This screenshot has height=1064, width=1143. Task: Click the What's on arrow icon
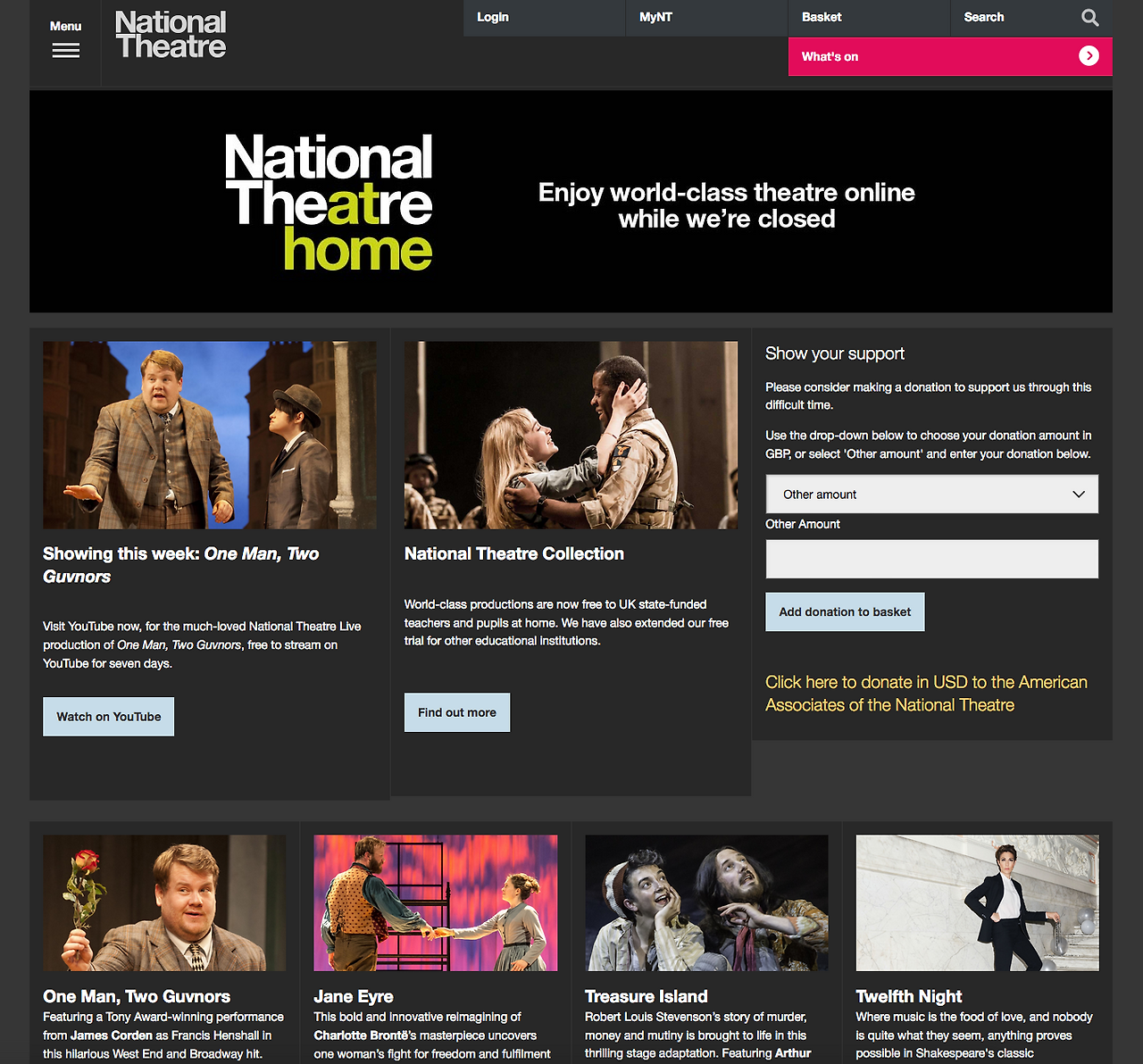click(1089, 56)
